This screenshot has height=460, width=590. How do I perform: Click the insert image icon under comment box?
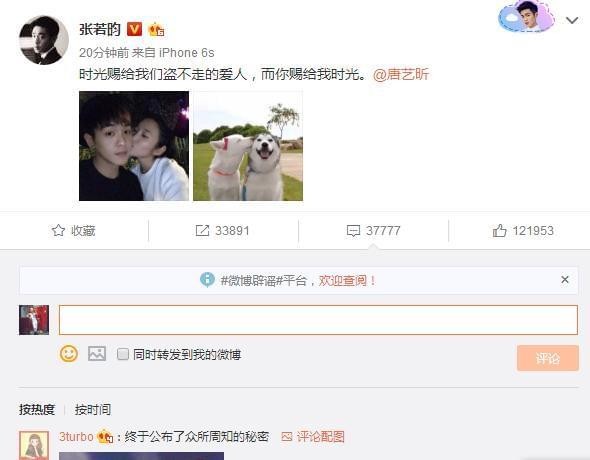pos(97,354)
